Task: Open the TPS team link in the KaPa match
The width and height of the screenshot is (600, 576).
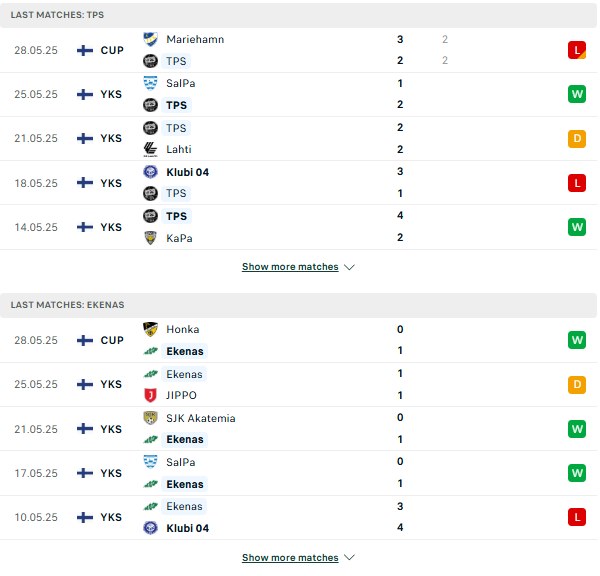Action: click(176, 216)
